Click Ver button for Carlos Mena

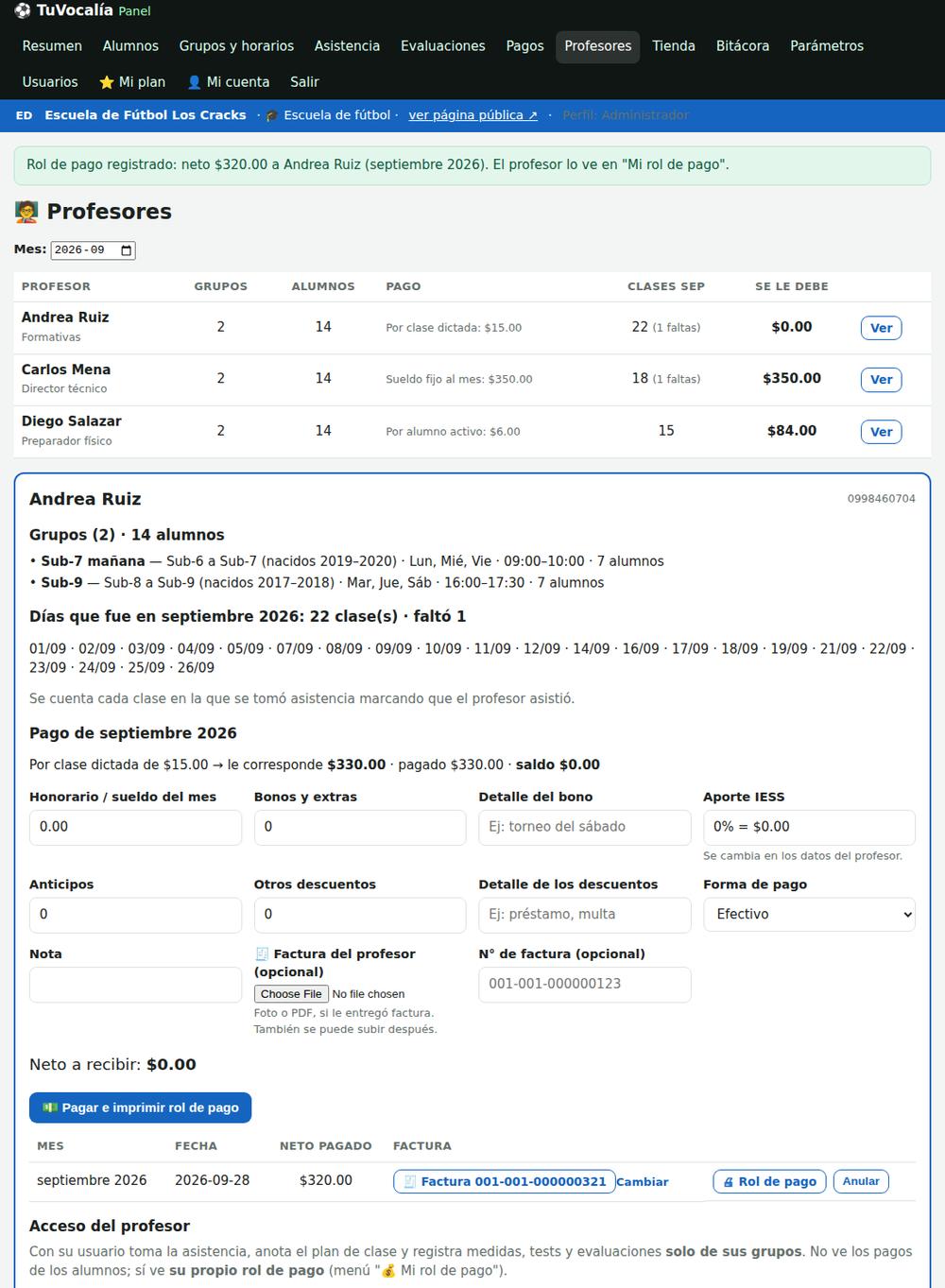(881, 380)
